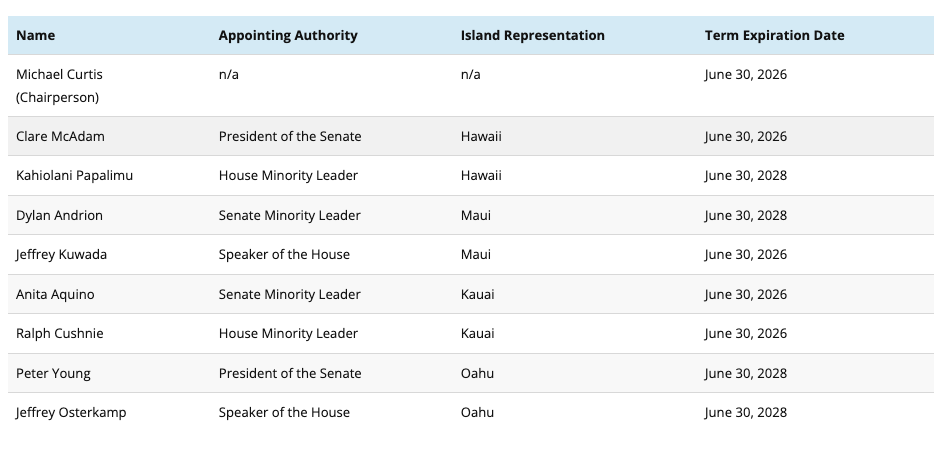Select the Jeffrey Kuwada name cell

coord(61,254)
